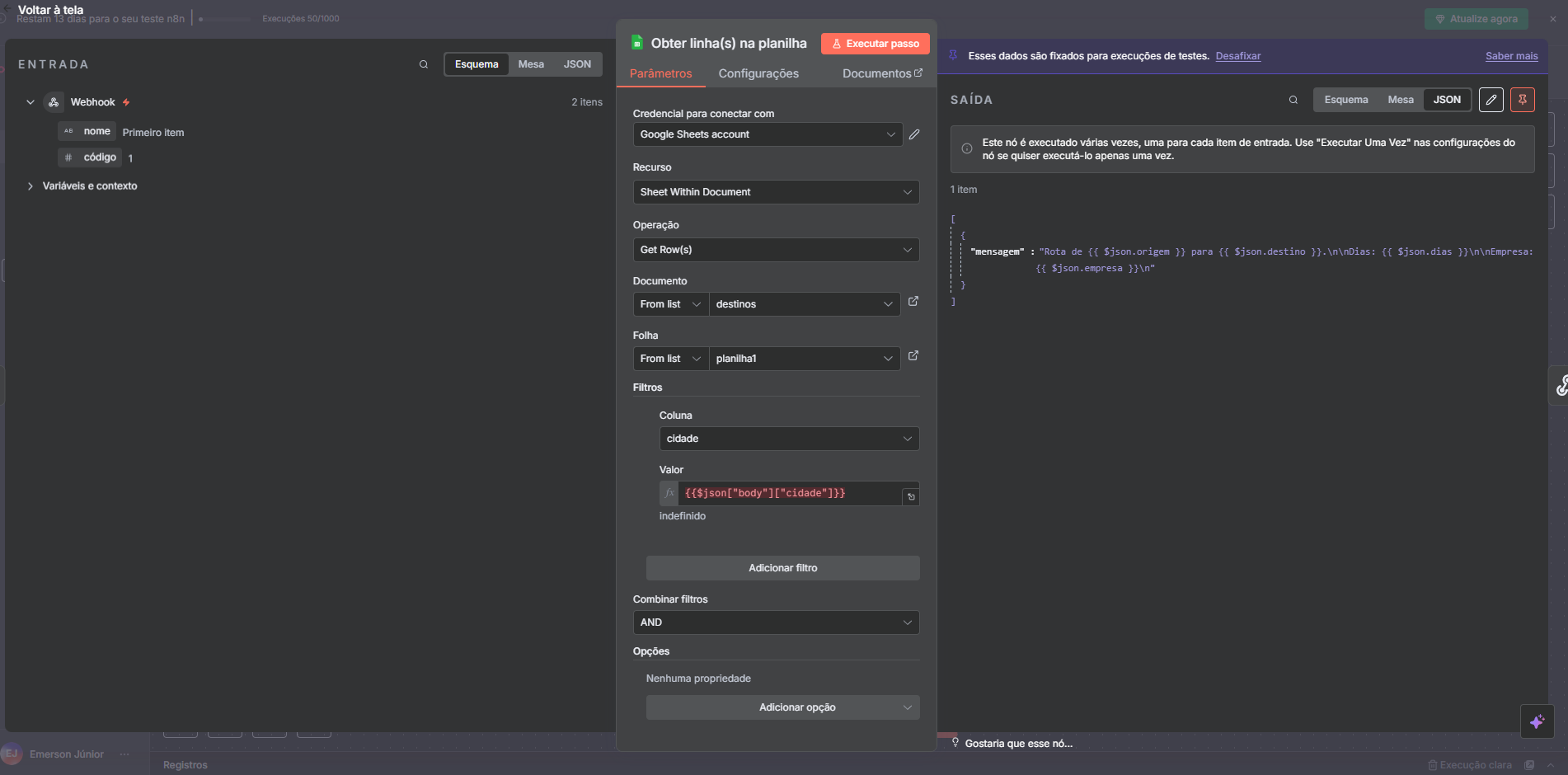Click the Execuções 50/1000 usage progress bar
The height and width of the screenshot is (775, 1568).
pyautogui.click(x=225, y=19)
